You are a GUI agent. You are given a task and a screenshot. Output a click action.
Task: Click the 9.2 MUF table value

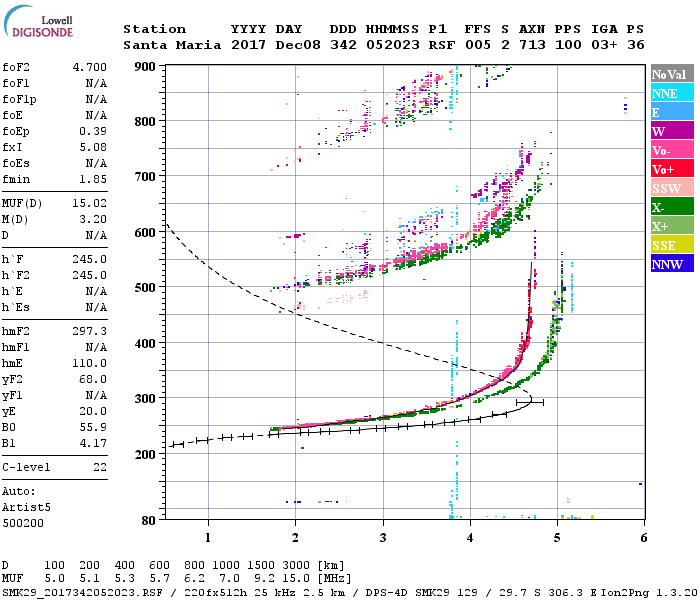pos(264,579)
